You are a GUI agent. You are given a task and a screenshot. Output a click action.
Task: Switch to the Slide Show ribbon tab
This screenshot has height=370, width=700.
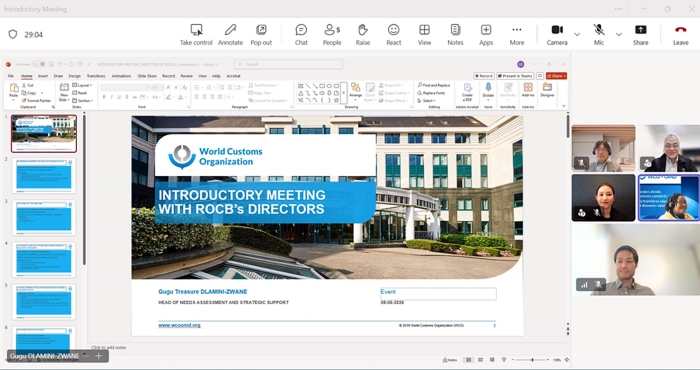coord(147,76)
